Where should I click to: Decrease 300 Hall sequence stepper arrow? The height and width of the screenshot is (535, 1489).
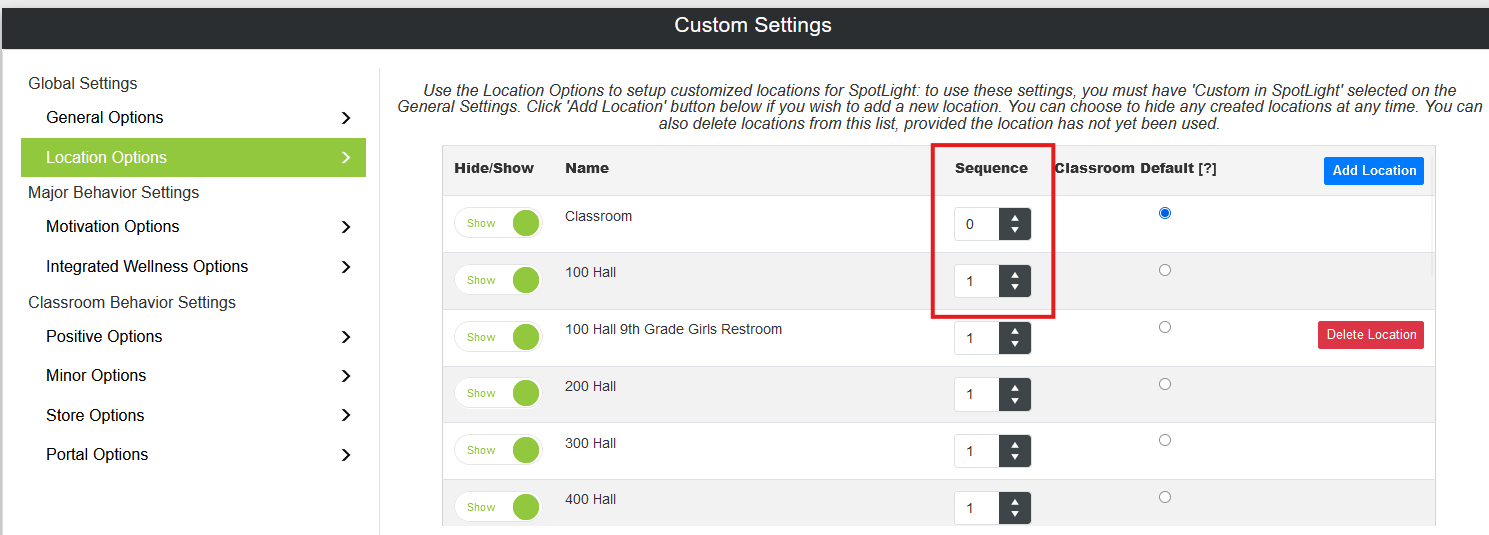1015,457
